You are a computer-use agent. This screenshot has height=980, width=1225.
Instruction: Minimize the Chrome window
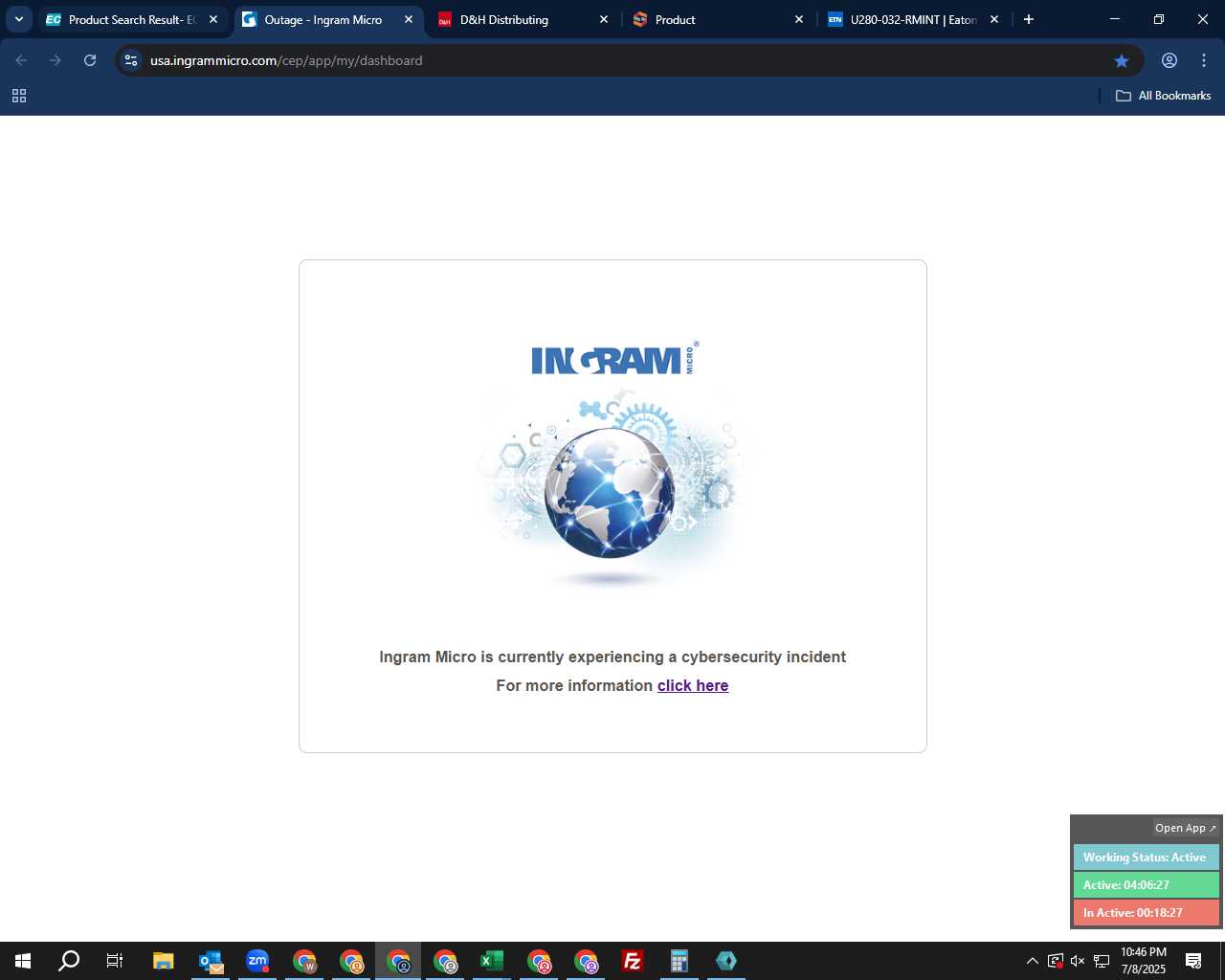pyautogui.click(x=1115, y=19)
